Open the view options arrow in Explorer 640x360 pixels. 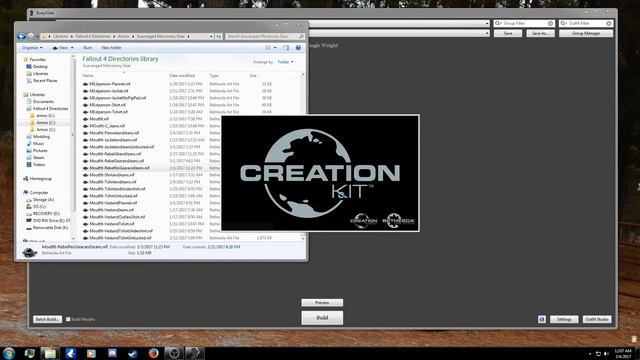pyautogui.click(x=275, y=48)
